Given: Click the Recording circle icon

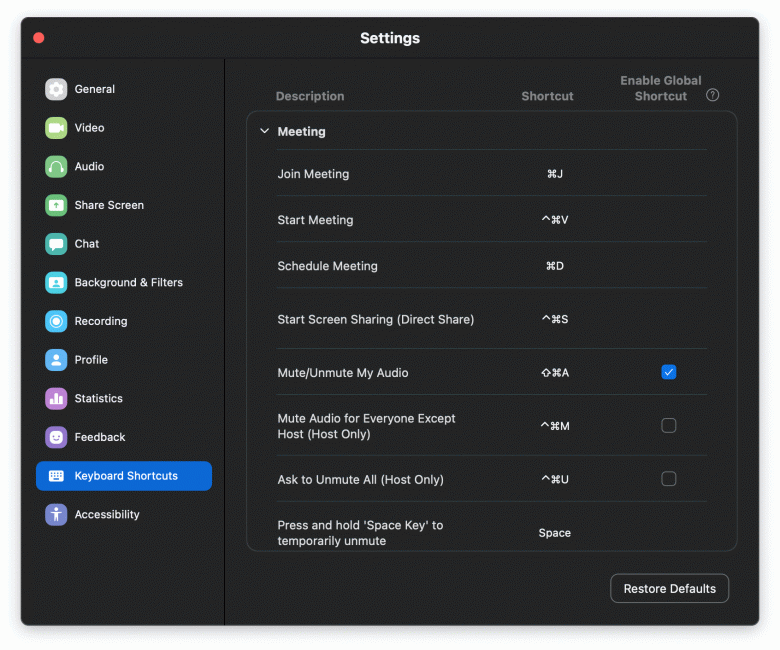Looking at the screenshot, I should (56, 321).
